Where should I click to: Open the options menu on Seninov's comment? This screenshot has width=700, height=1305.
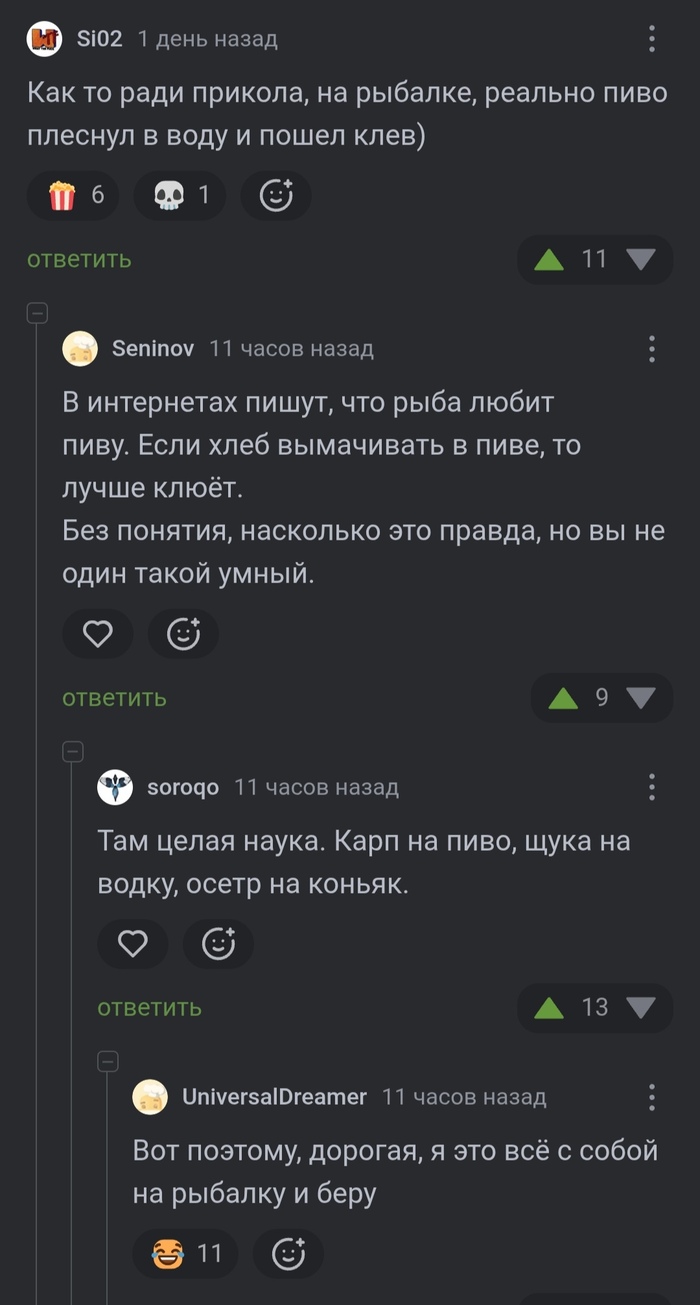pos(651,348)
